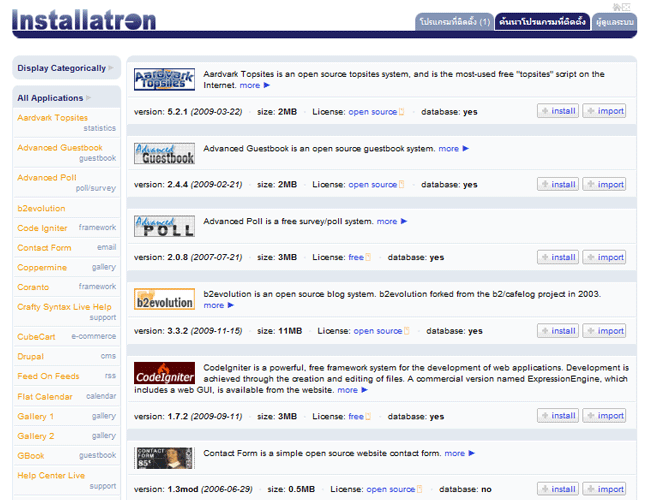Open the open source license link for Advanced Guestbook
Viewport: 650px width, 500px height.
[373, 184]
